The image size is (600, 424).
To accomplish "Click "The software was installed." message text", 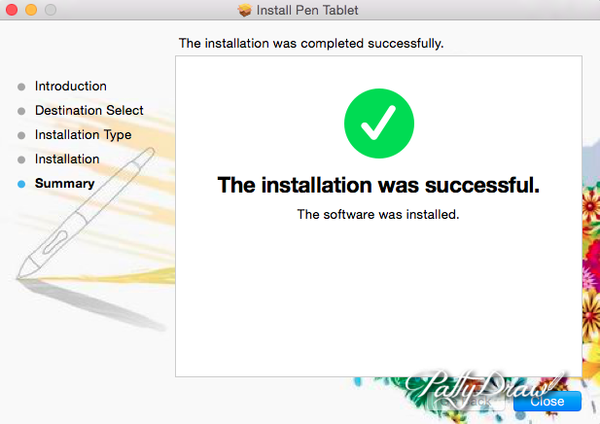I will 378,214.
